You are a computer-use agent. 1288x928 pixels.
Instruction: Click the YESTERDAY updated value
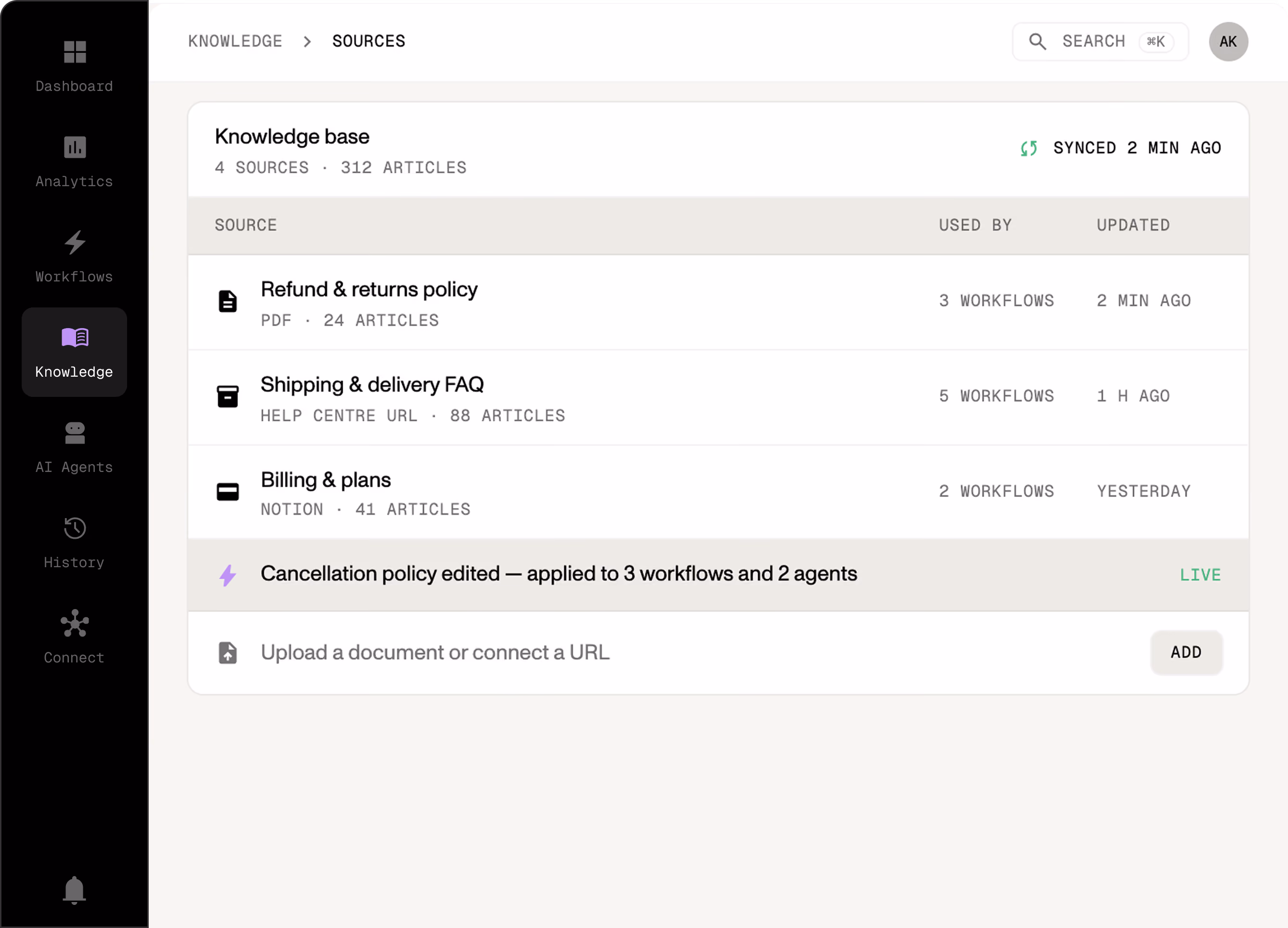click(1144, 492)
